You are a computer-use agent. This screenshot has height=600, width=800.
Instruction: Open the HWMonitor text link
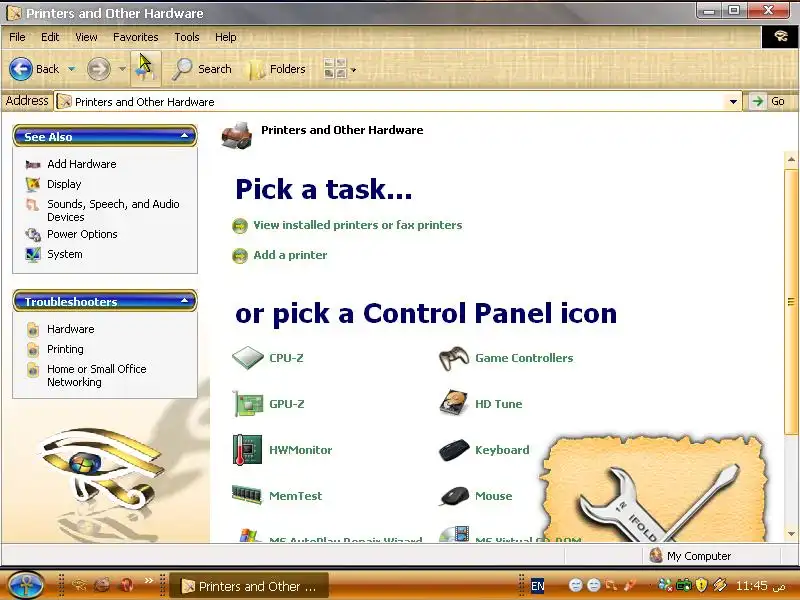tap(301, 450)
